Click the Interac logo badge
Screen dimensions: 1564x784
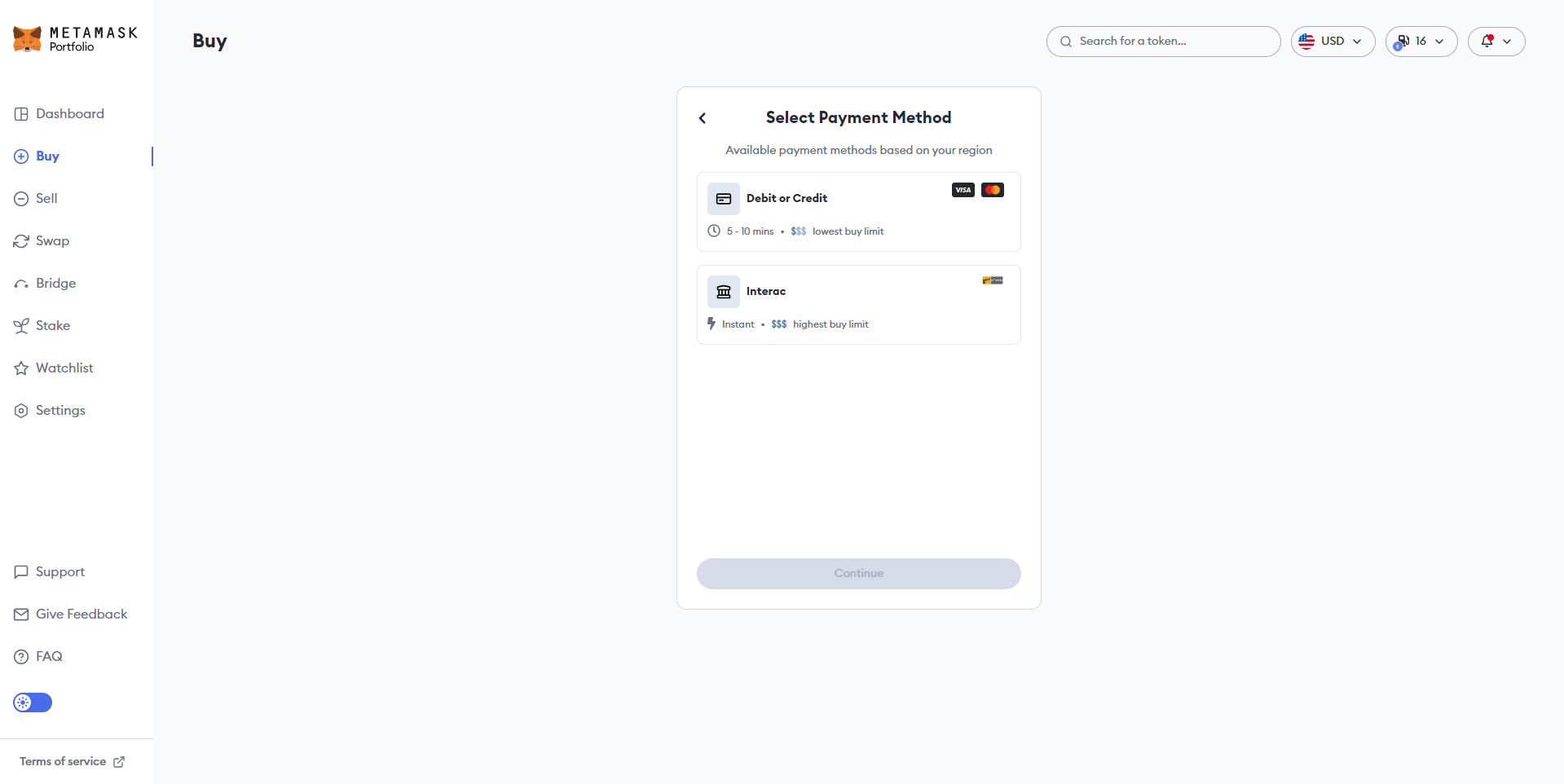pyautogui.click(x=993, y=280)
